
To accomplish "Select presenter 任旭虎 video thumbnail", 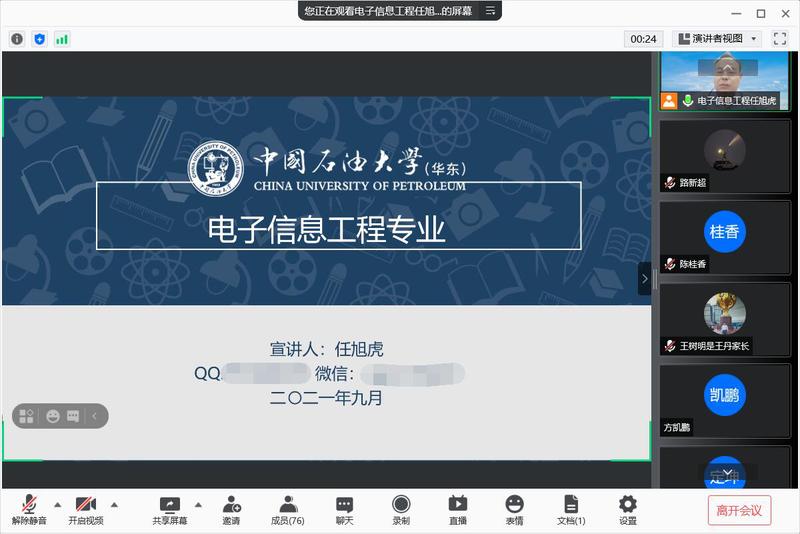I will (724, 81).
